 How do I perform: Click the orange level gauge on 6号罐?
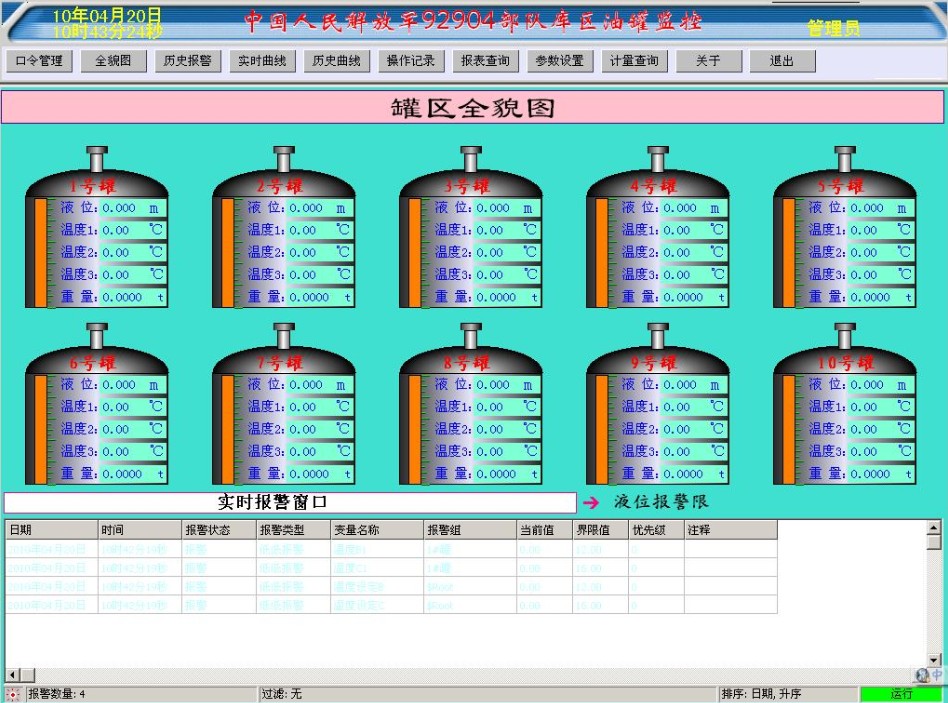tap(41, 428)
